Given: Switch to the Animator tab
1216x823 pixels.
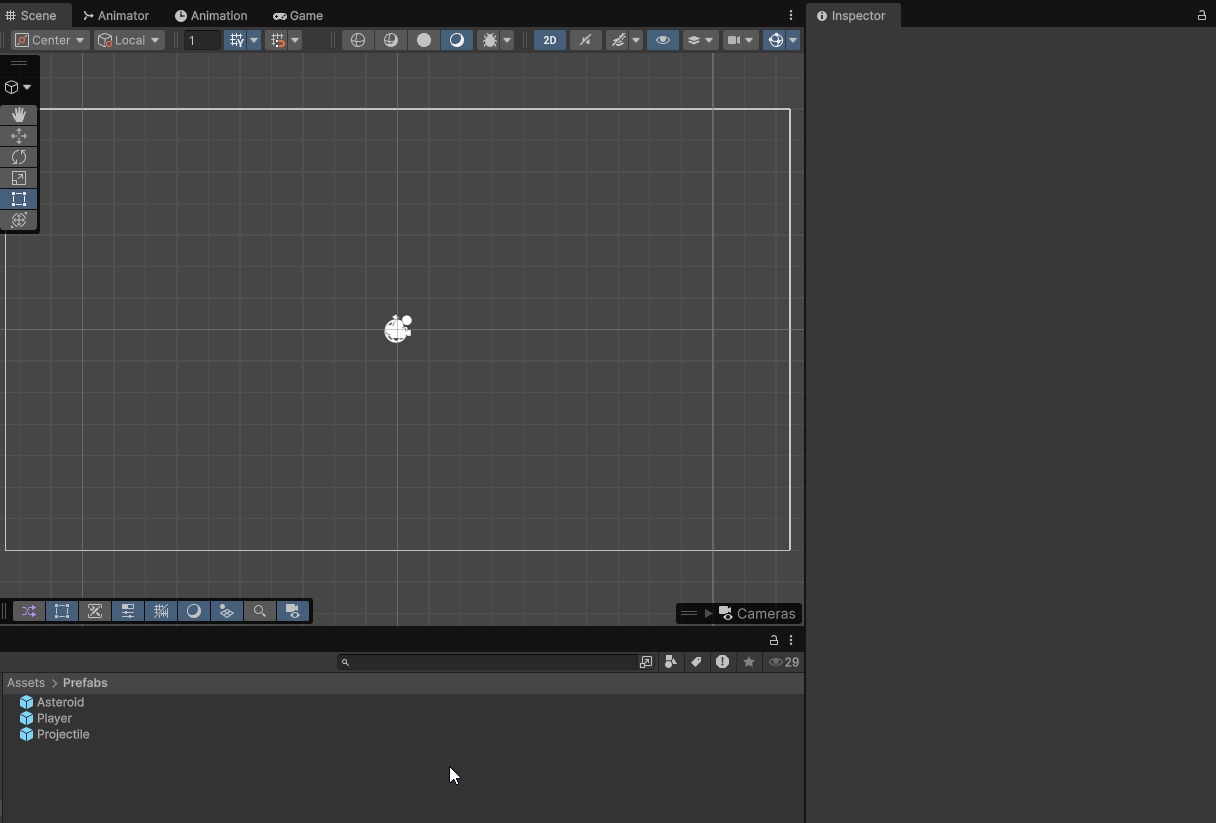Looking at the screenshot, I should click(x=116, y=15).
